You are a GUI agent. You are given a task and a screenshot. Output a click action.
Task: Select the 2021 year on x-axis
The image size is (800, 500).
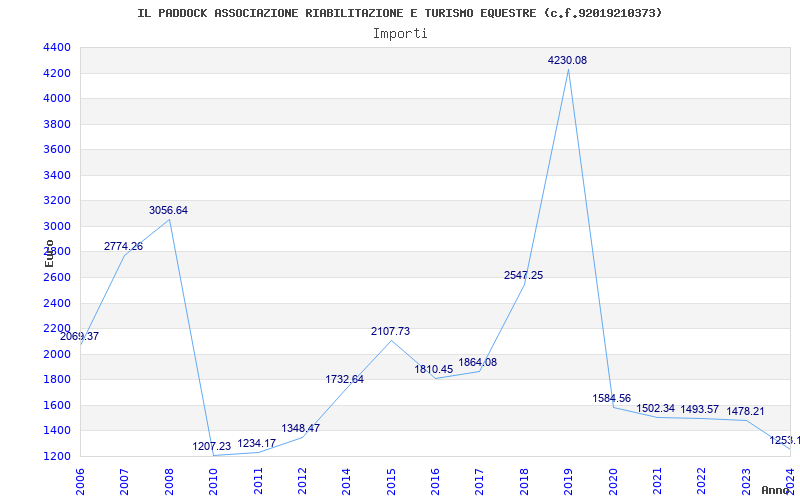(657, 481)
